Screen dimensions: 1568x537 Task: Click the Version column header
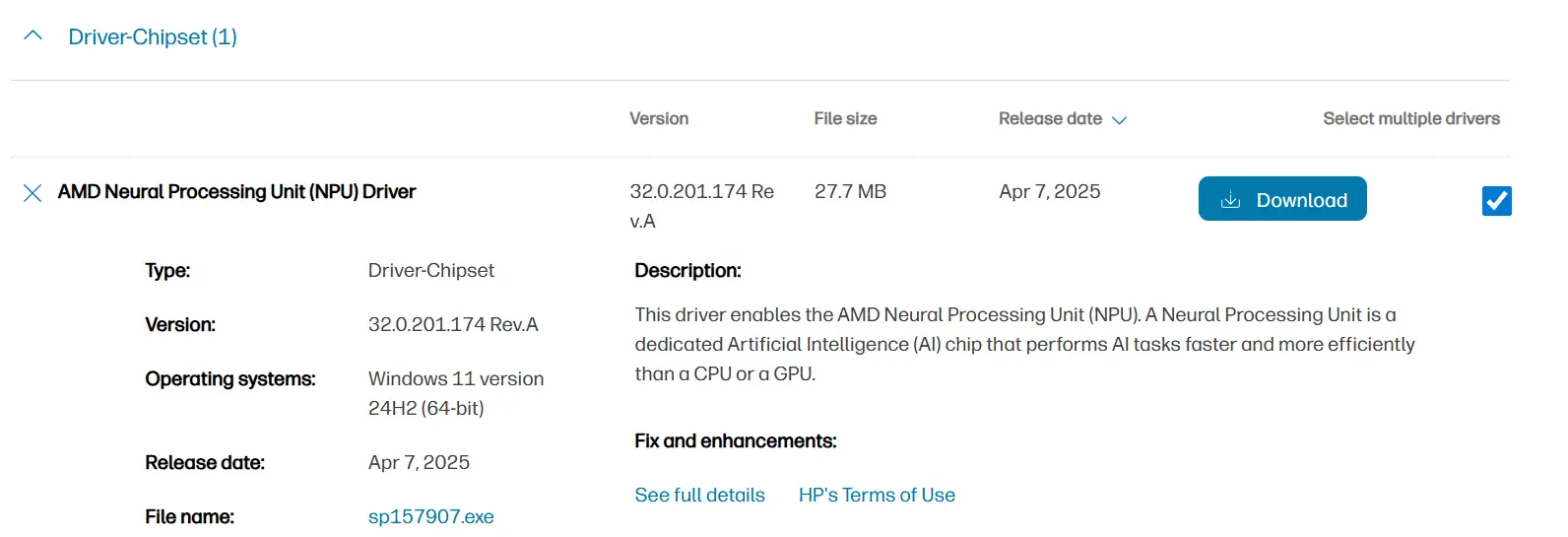[659, 119]
